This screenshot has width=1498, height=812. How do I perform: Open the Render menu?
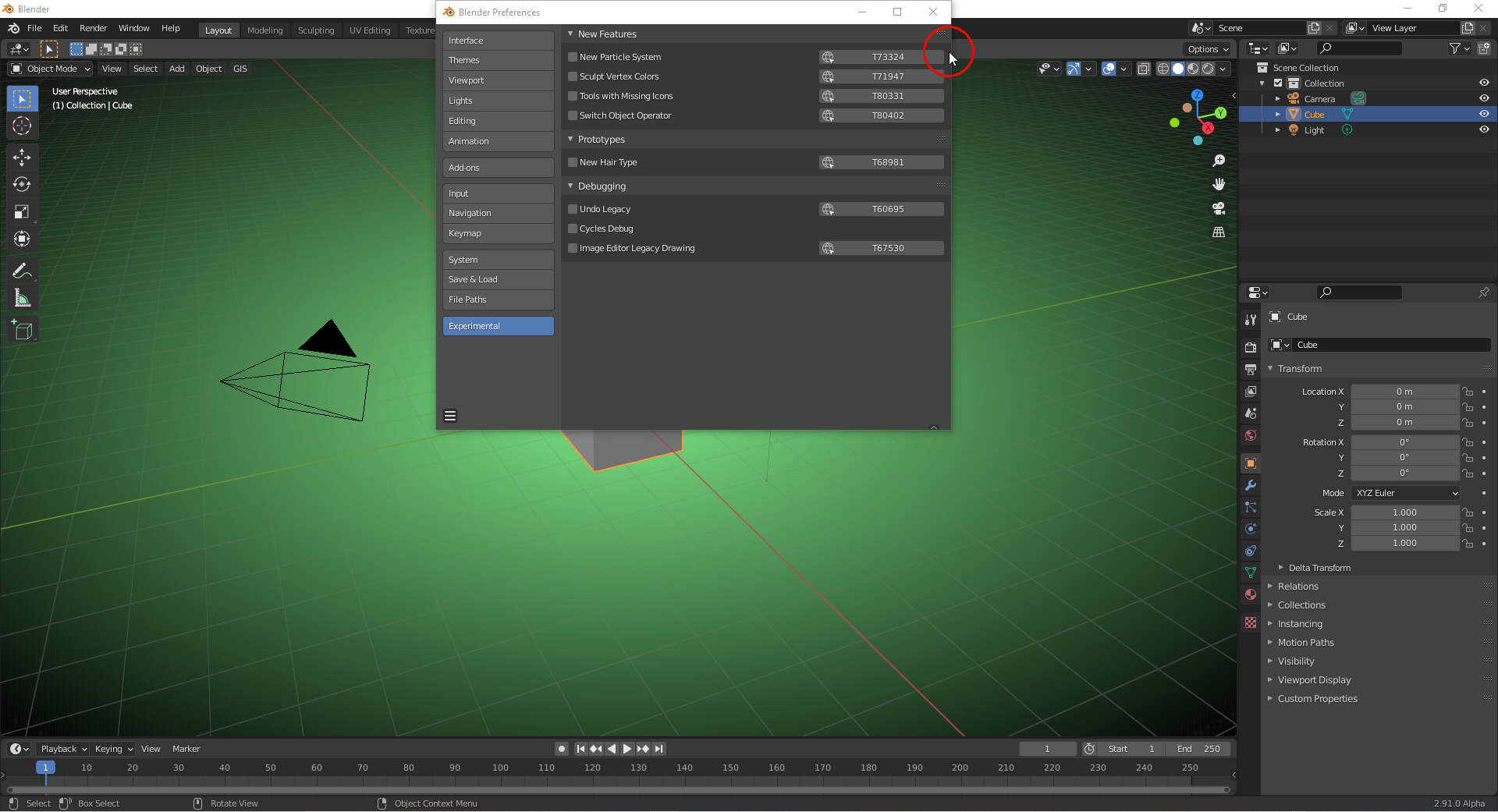point(94,28)
